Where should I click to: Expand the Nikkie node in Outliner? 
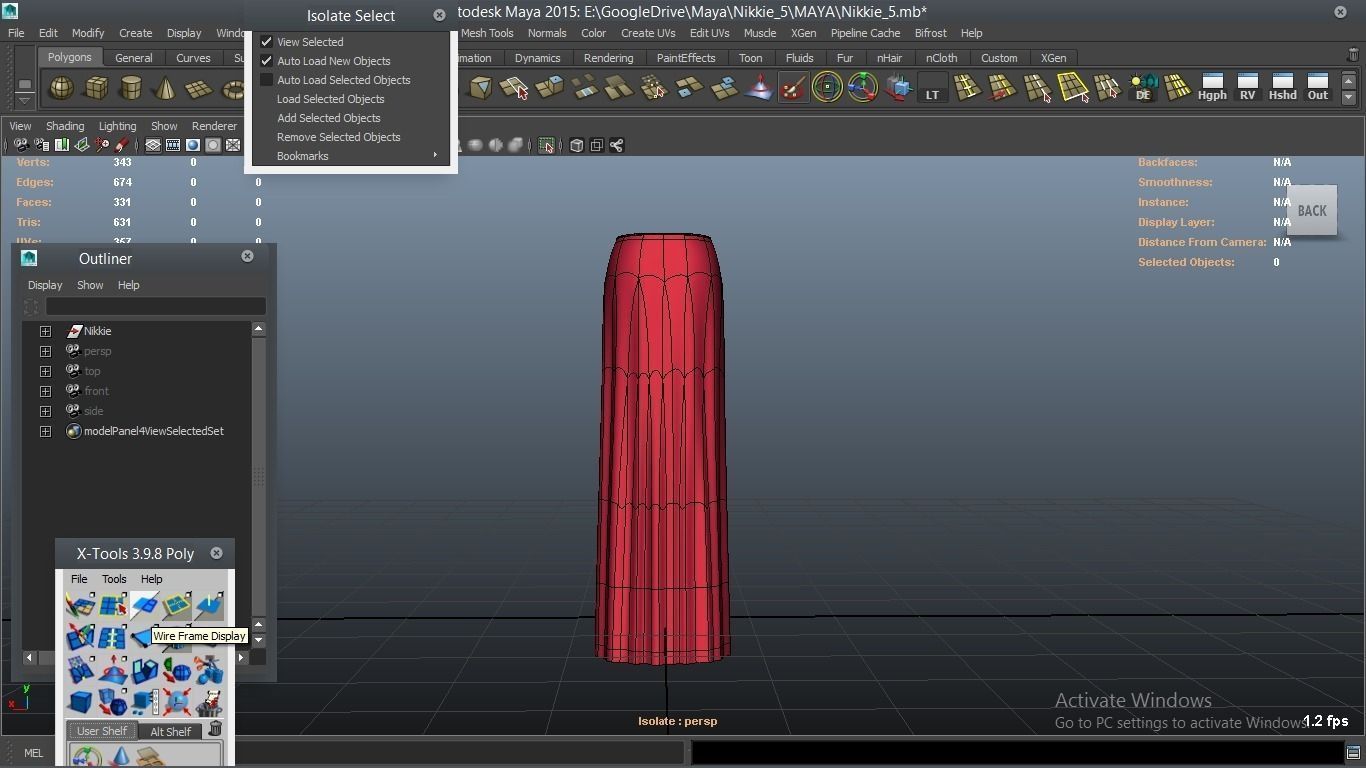click(45, 331)
